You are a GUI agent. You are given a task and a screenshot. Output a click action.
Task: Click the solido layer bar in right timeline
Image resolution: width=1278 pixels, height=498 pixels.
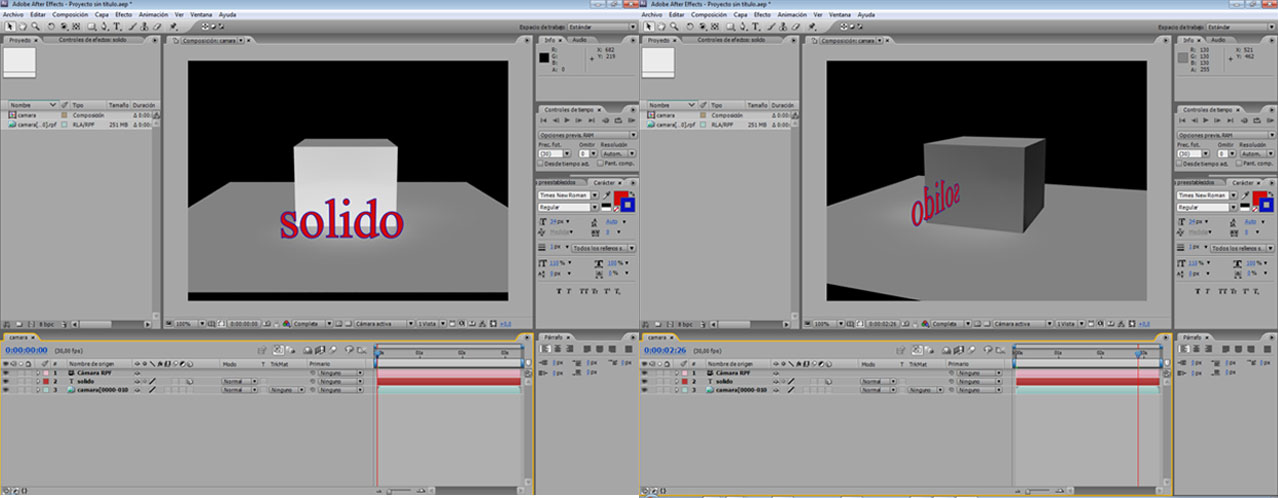tap(1087, 381)
